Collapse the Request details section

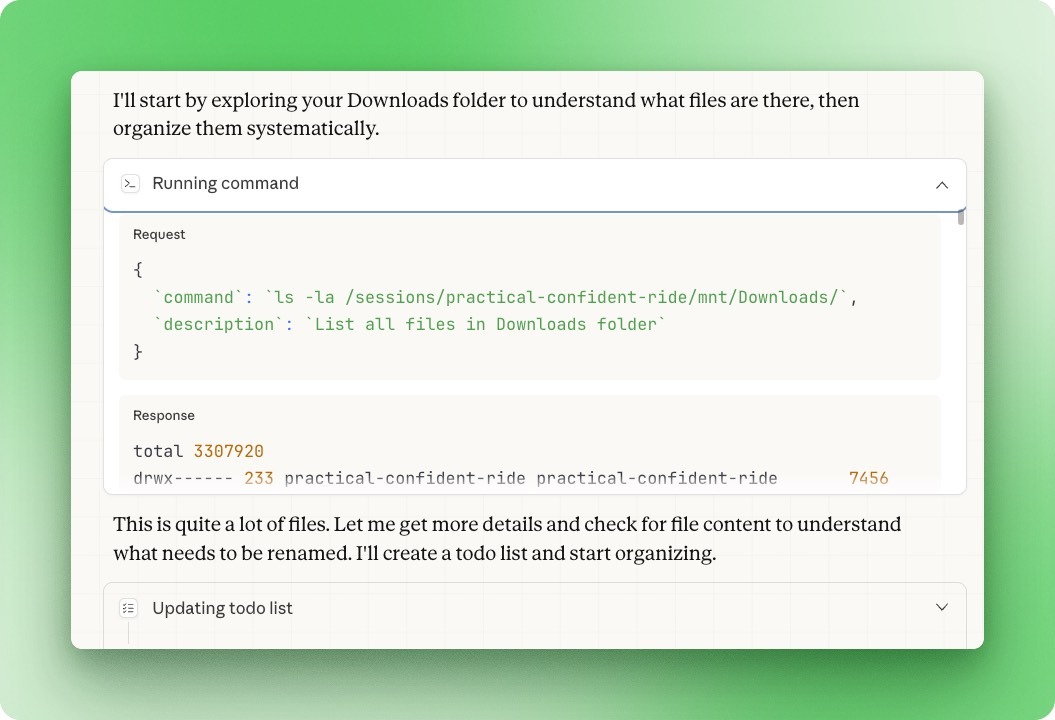[159, 234]
